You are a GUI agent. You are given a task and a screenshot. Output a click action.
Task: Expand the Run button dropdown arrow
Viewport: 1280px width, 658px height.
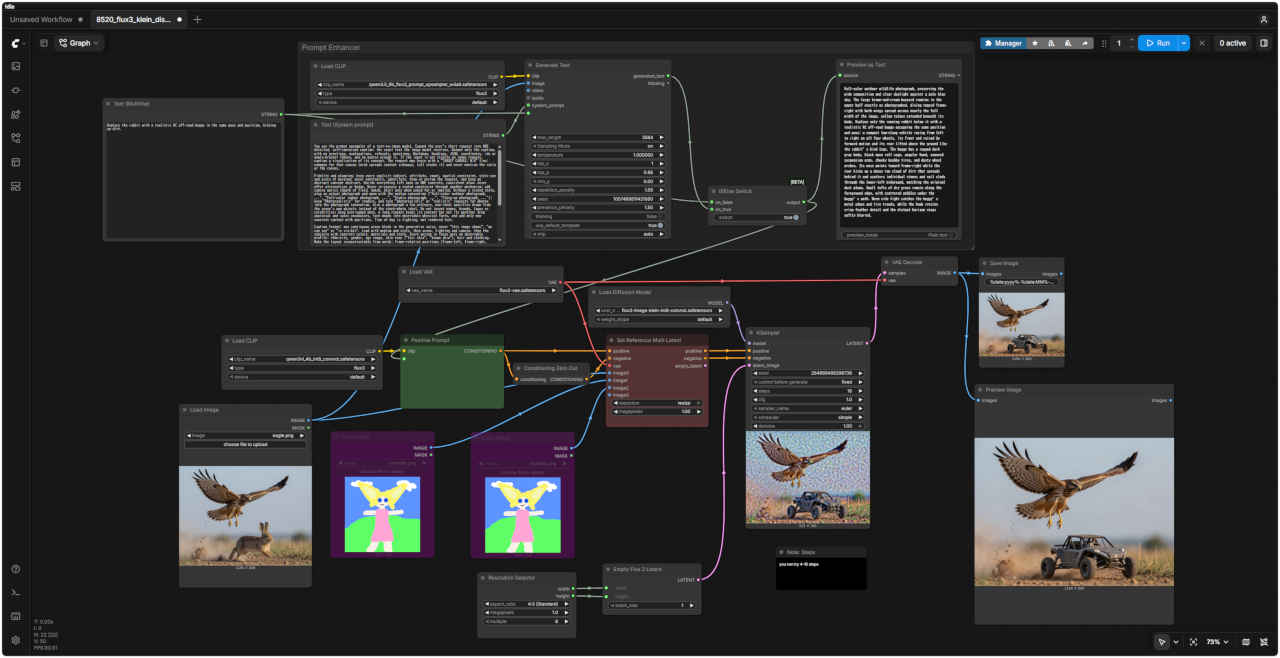point(1184,43)
